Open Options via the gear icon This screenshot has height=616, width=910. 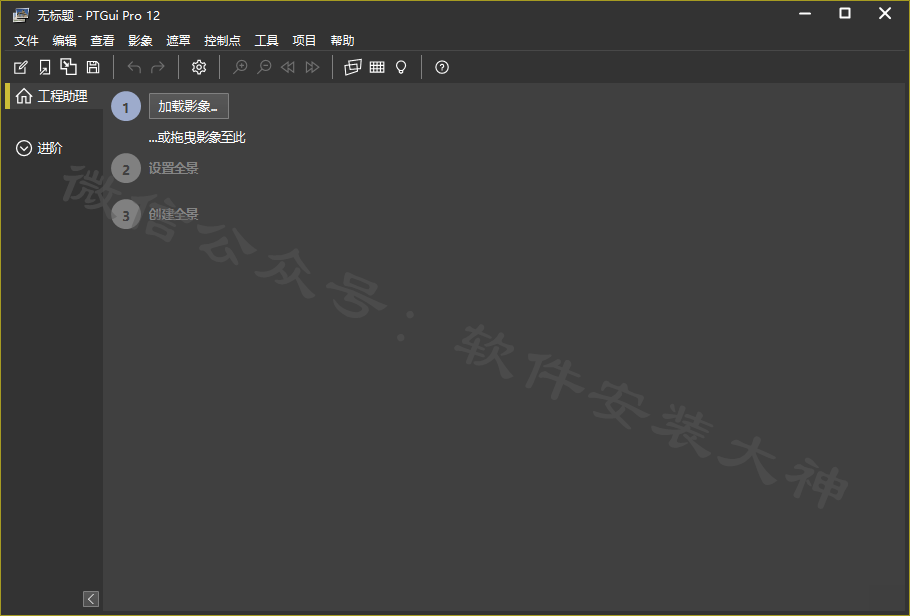(199, 67)
